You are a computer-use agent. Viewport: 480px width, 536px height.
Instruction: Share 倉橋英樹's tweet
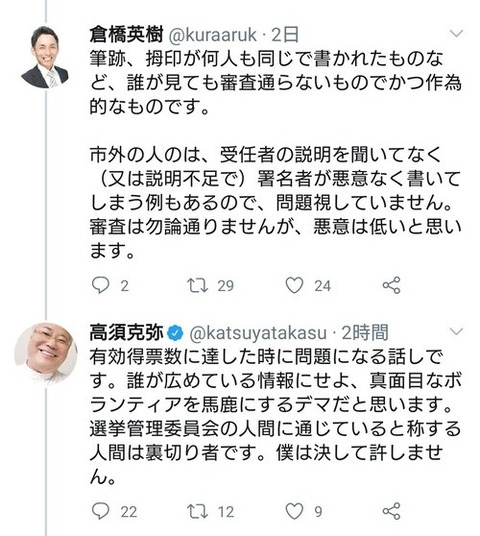click(391, 285)
